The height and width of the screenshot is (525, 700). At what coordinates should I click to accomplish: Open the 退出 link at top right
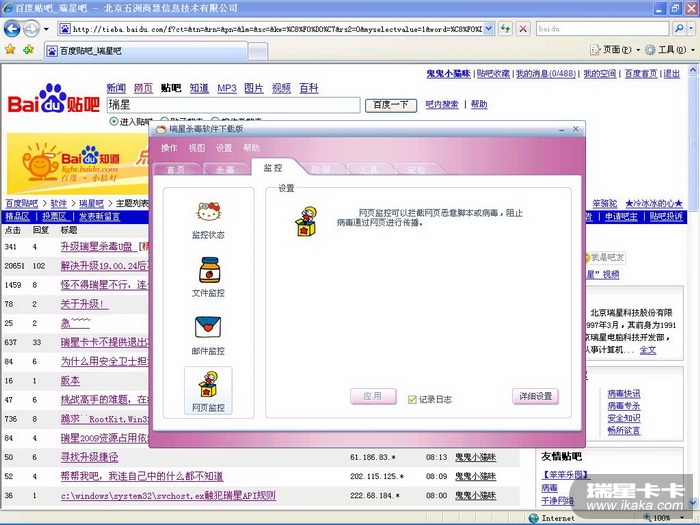(671, 74)
